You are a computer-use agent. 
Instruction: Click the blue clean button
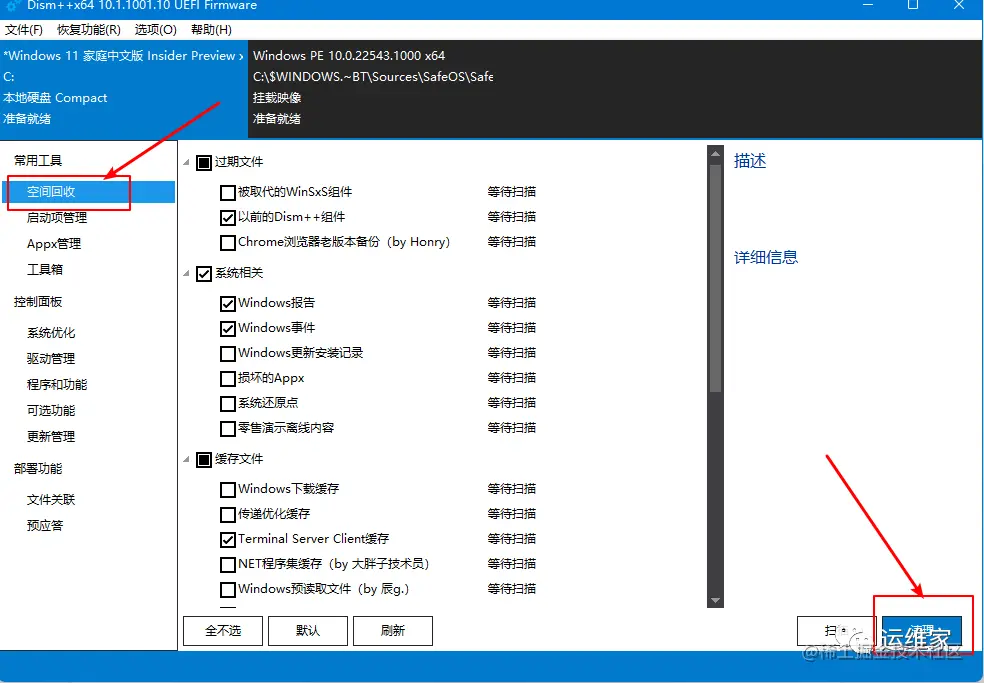click(x=922, y=630)
